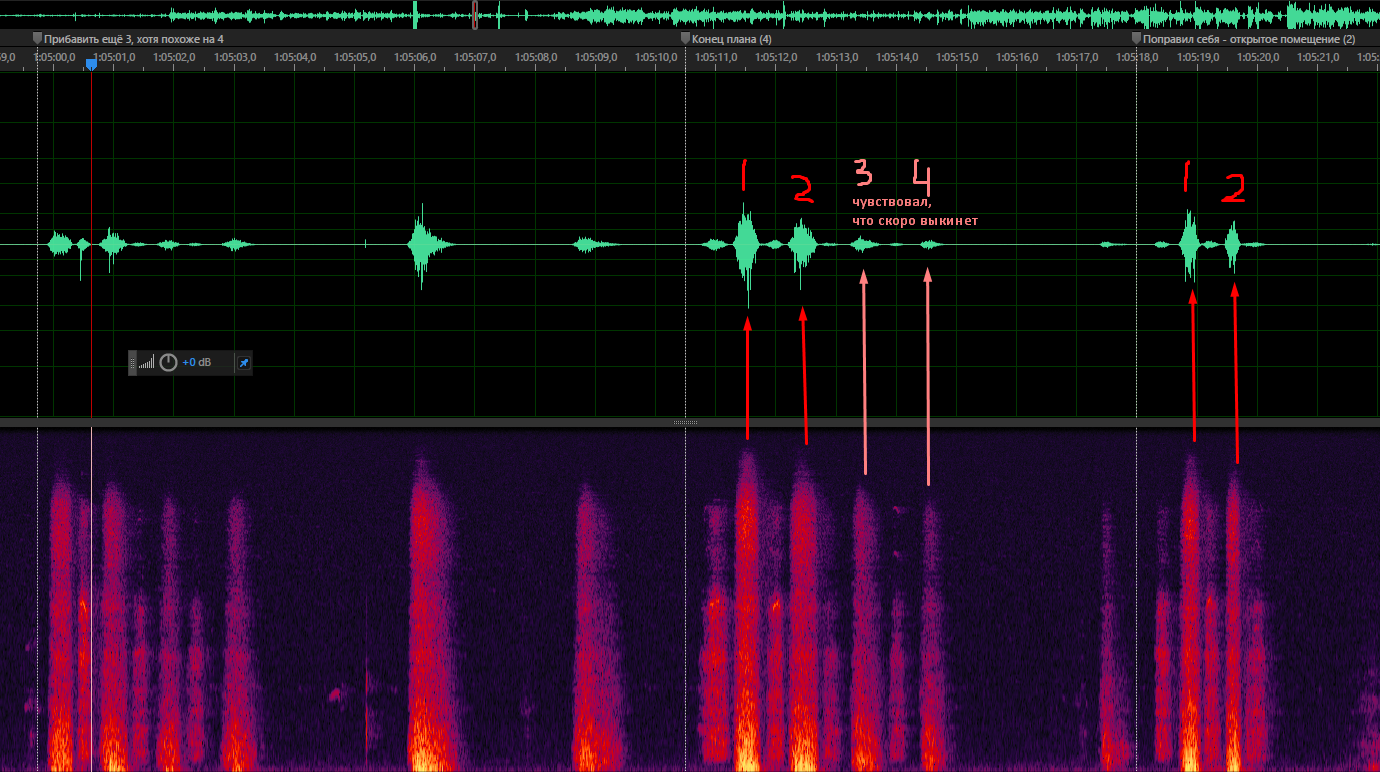
Task: Click the 1:05:02,0 time ruler label
Action: 174,57
